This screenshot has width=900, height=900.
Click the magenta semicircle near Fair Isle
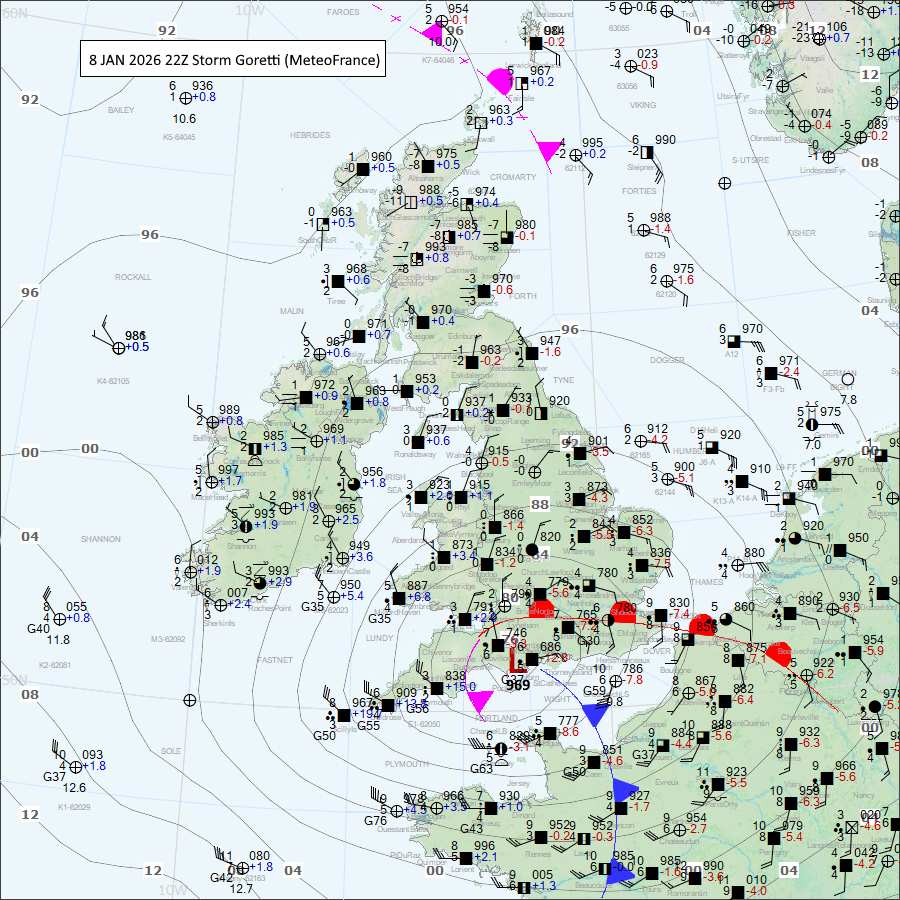(x=498, y=81)
